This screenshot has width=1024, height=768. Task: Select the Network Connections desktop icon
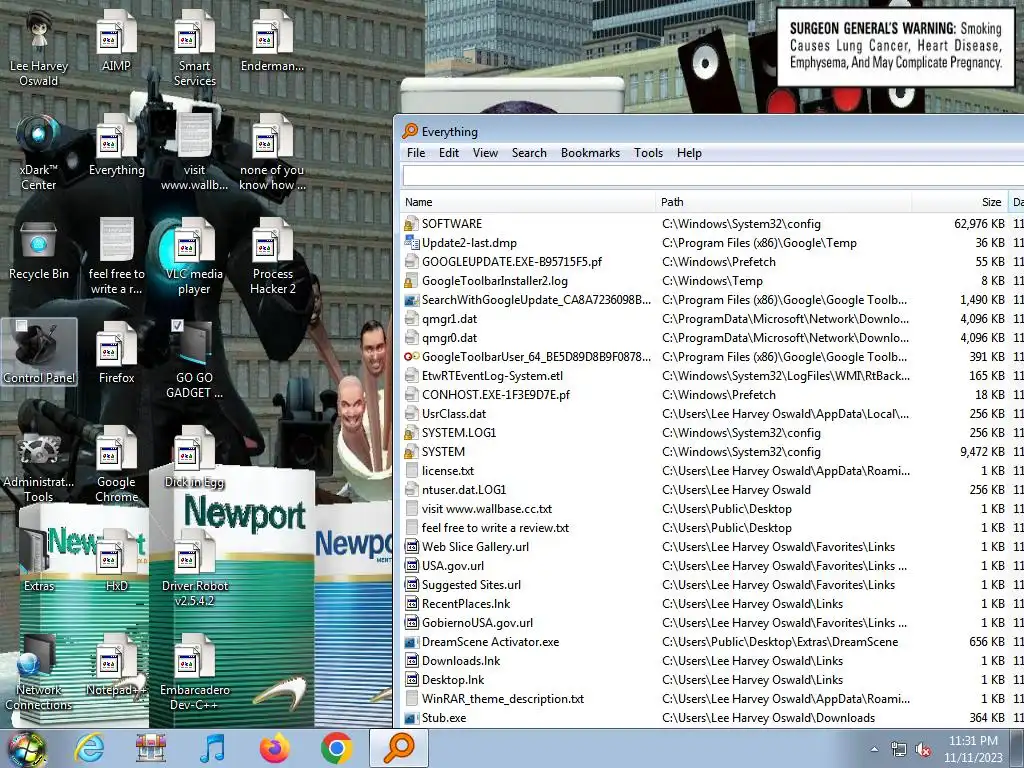tap(39, 672)
